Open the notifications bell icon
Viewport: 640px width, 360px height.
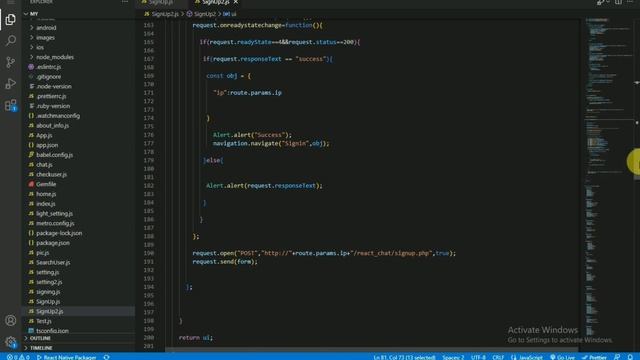pyautogui.click(x=631, y=357)
